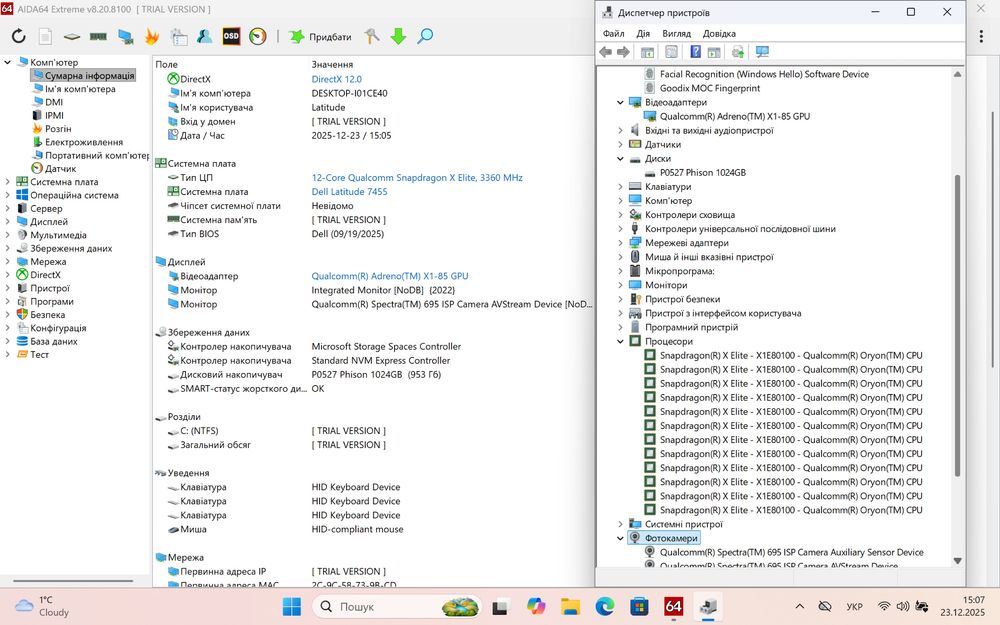Viewport: 1000px width, 625px height.
Task: Expand the Мультимедіа node in AIDA64 tree
Action: pyautogui.click(x=8, y=235)
